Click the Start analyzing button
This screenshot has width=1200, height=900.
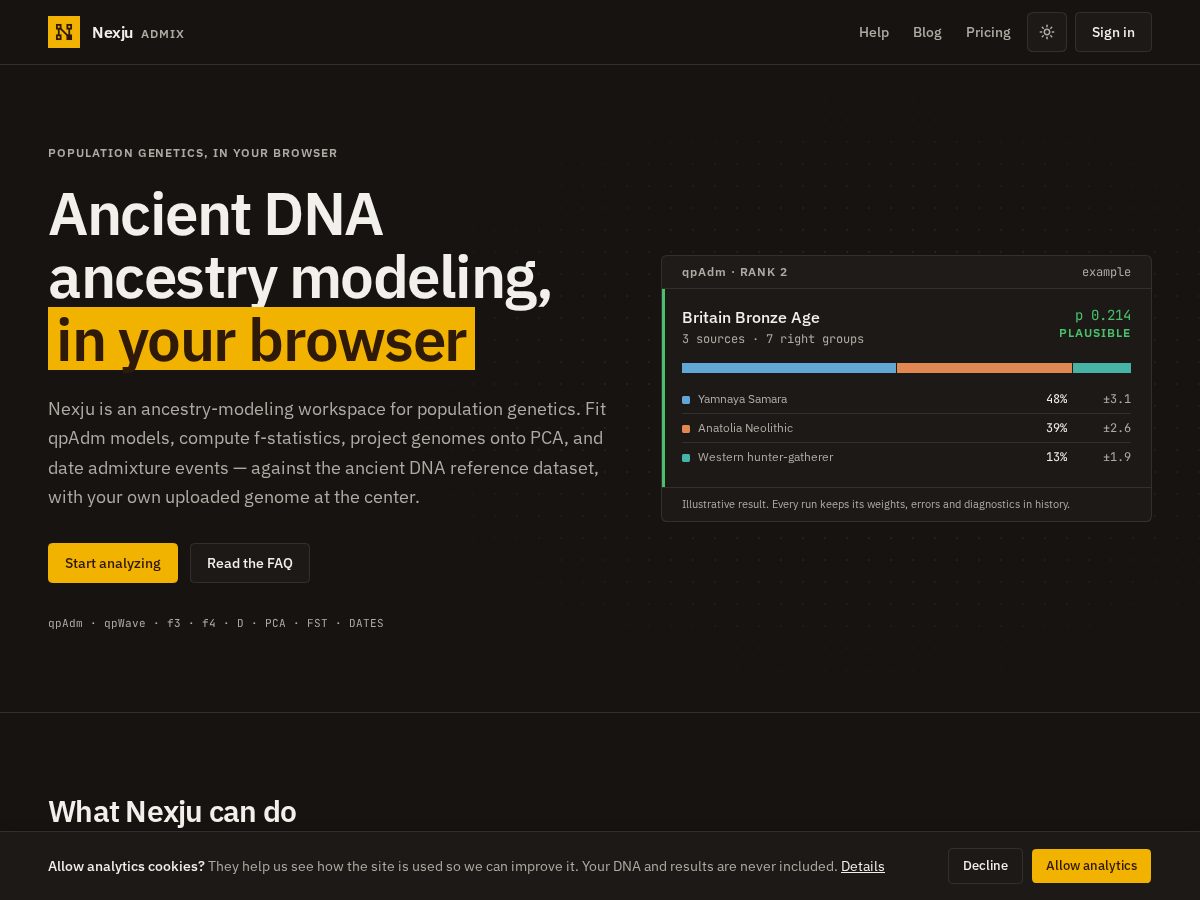click(113, 563)
